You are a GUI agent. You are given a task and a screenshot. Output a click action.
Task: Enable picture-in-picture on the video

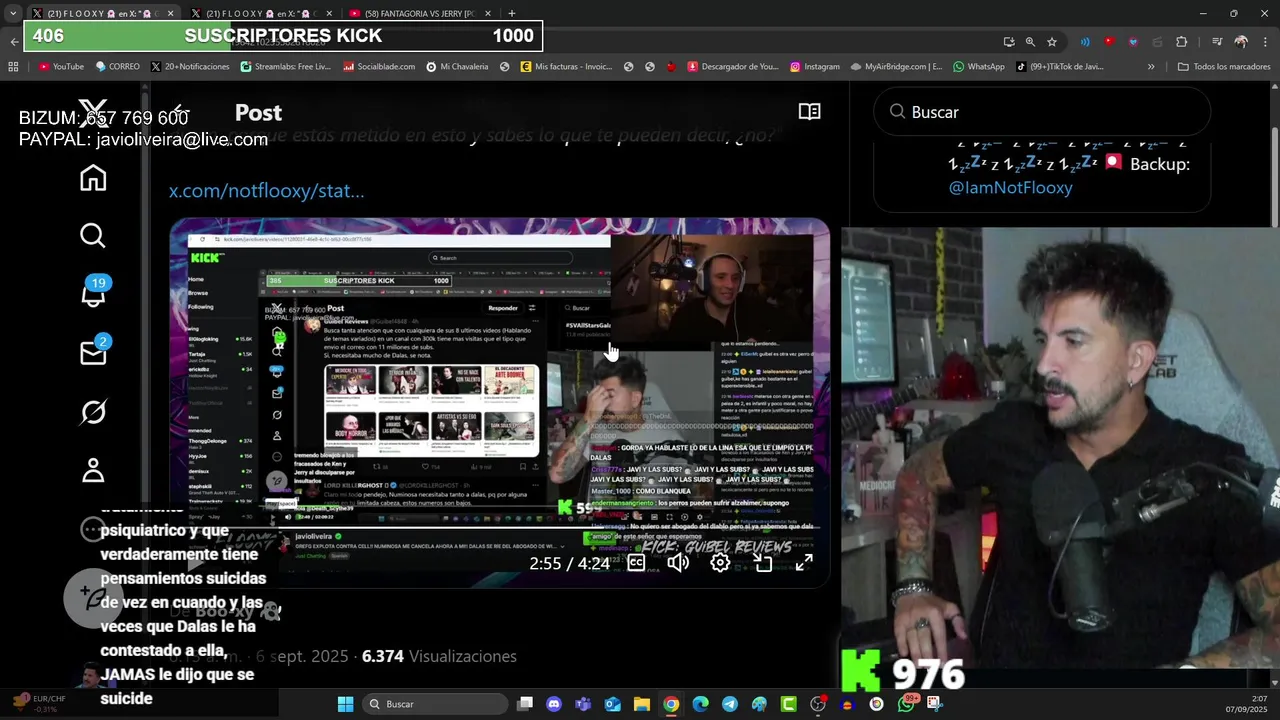(x=763, y=563)
